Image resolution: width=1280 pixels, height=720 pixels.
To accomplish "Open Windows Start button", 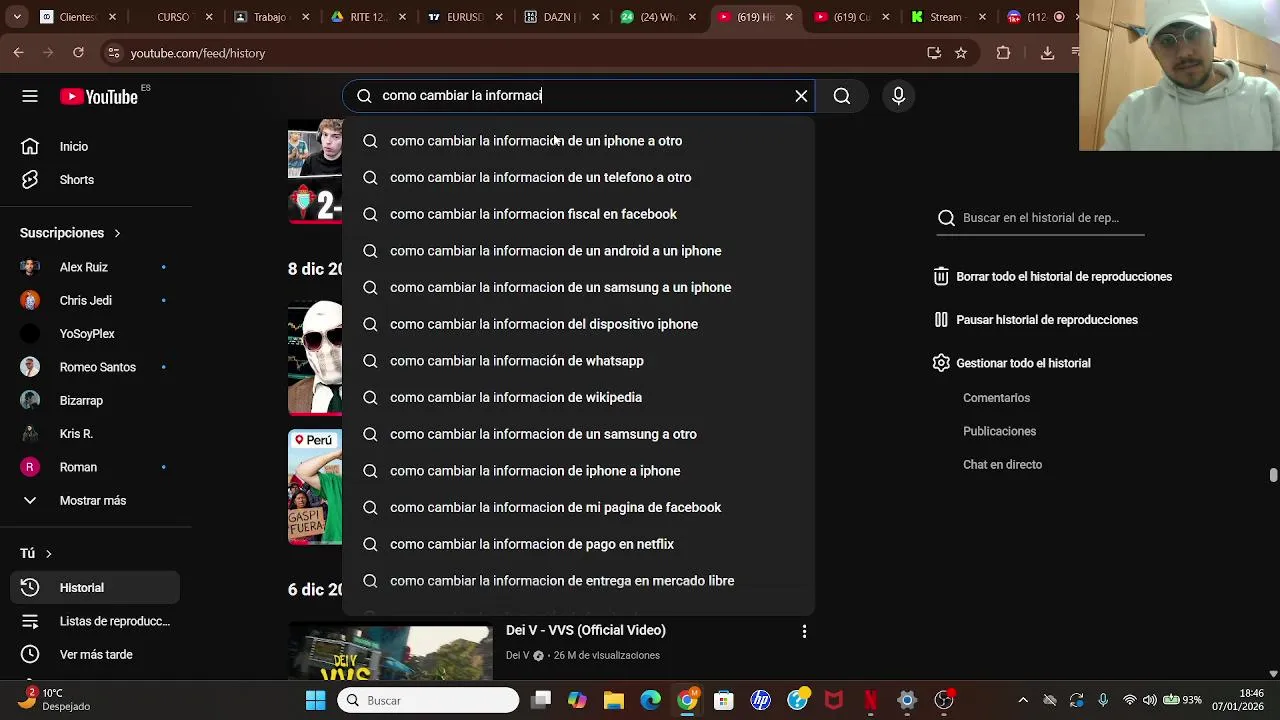I will (315, 700).
